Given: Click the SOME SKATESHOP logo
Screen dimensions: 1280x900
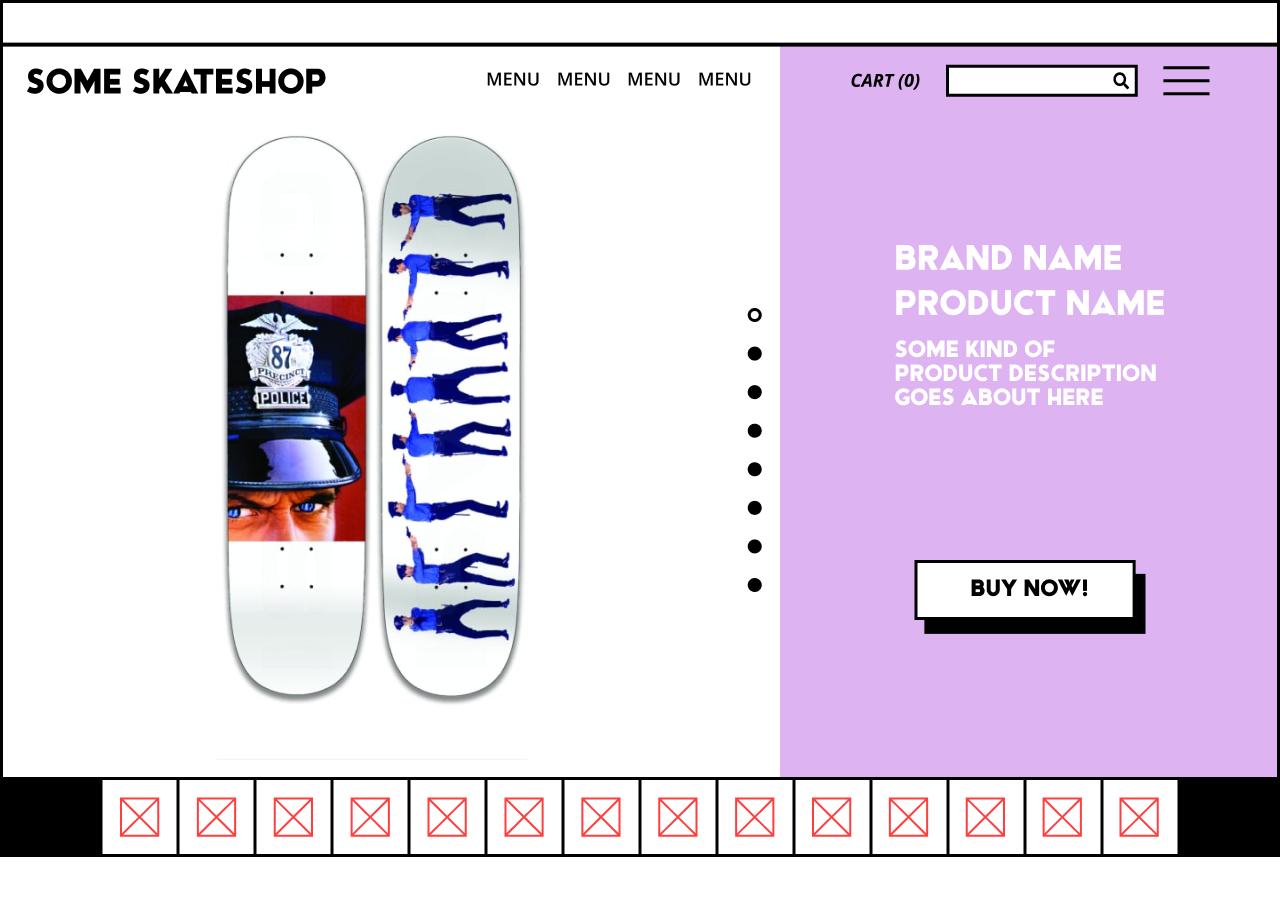Looking at the screenshot, I should (176, 80).
